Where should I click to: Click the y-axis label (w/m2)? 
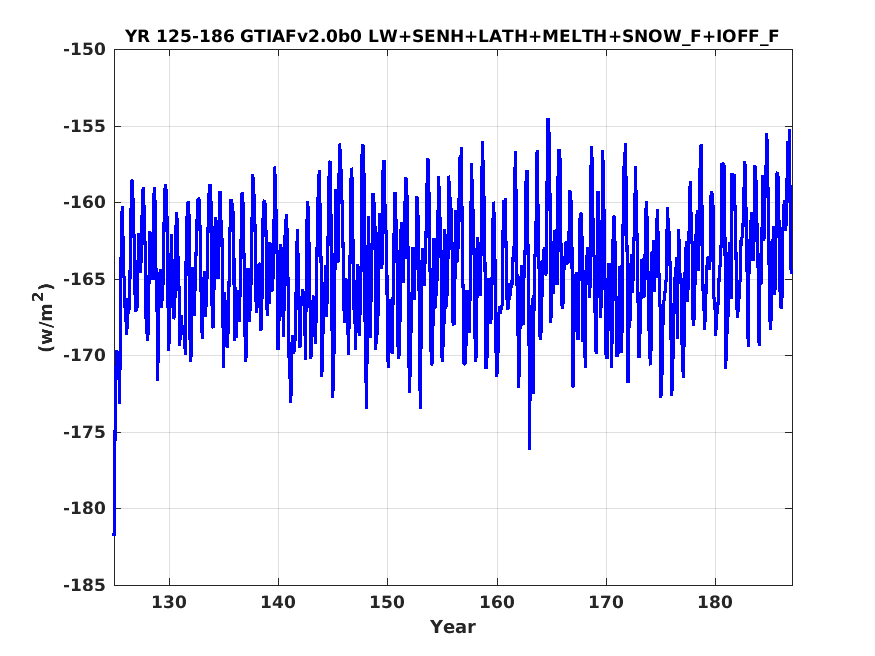click(x=45, y=317)
